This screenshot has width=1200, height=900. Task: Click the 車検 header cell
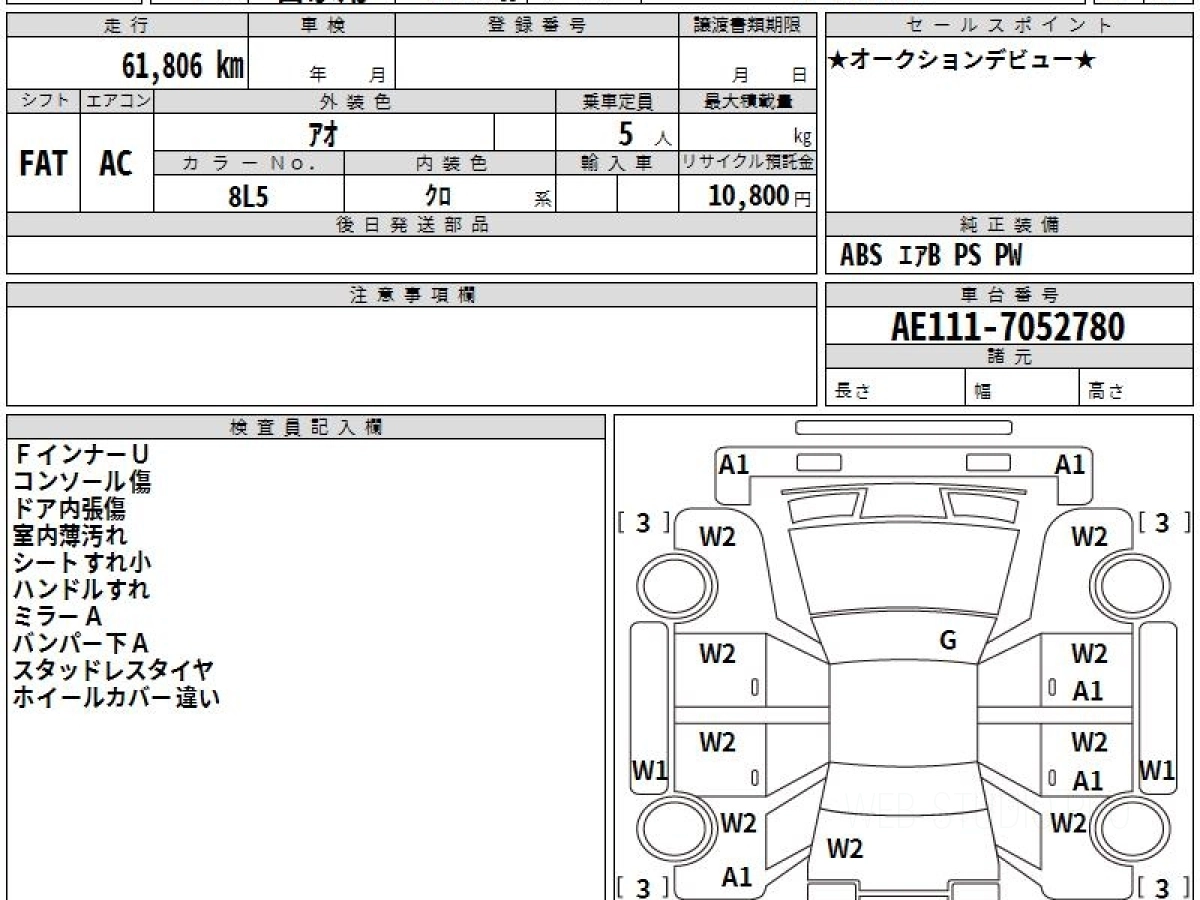(322, 26)
